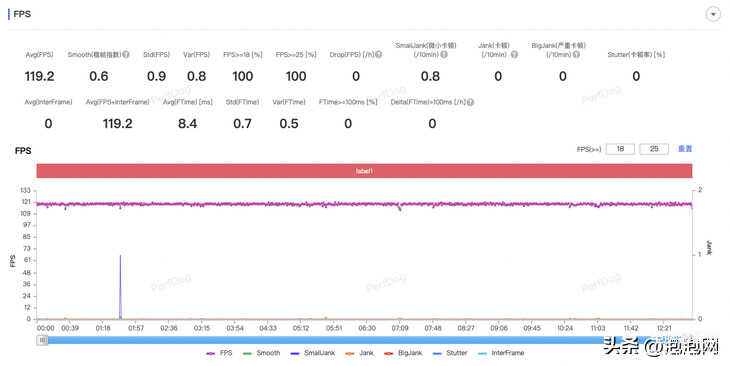Click the 12:21 time axis label
The image size is (730, 366).
[x=664, y=328]
